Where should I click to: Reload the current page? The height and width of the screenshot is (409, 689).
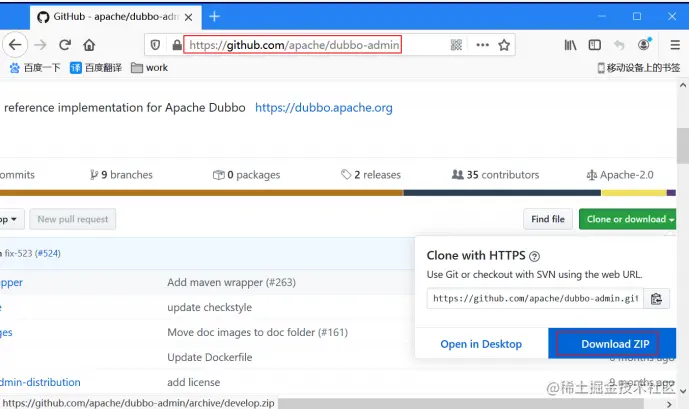(65, 45)
